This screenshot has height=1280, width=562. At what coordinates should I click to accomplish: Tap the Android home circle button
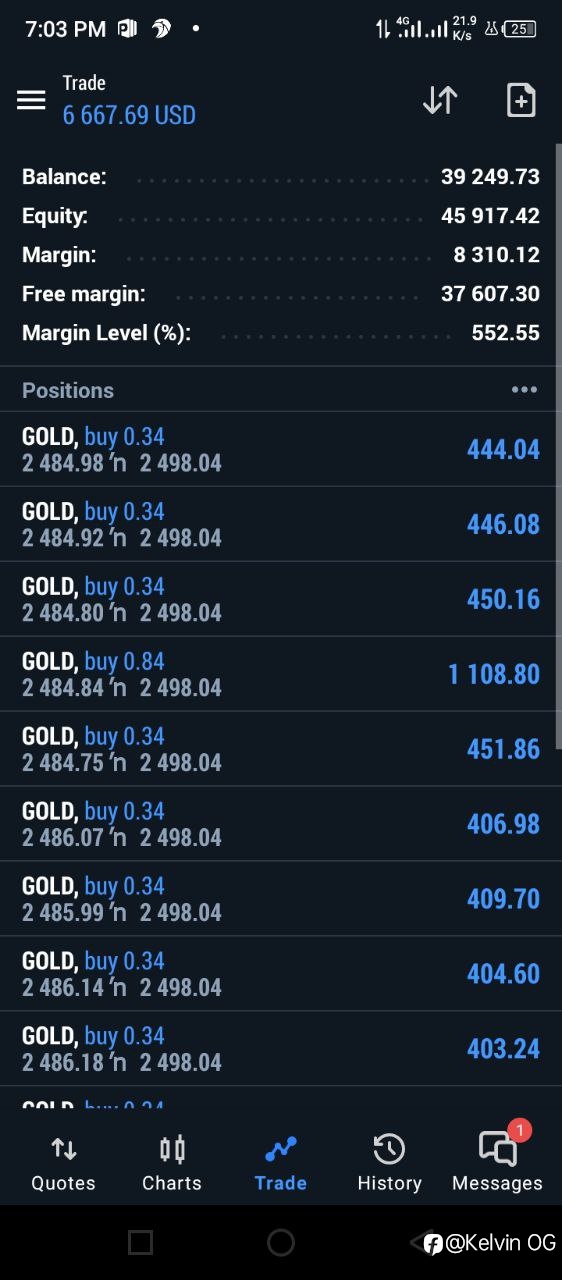281,1242
